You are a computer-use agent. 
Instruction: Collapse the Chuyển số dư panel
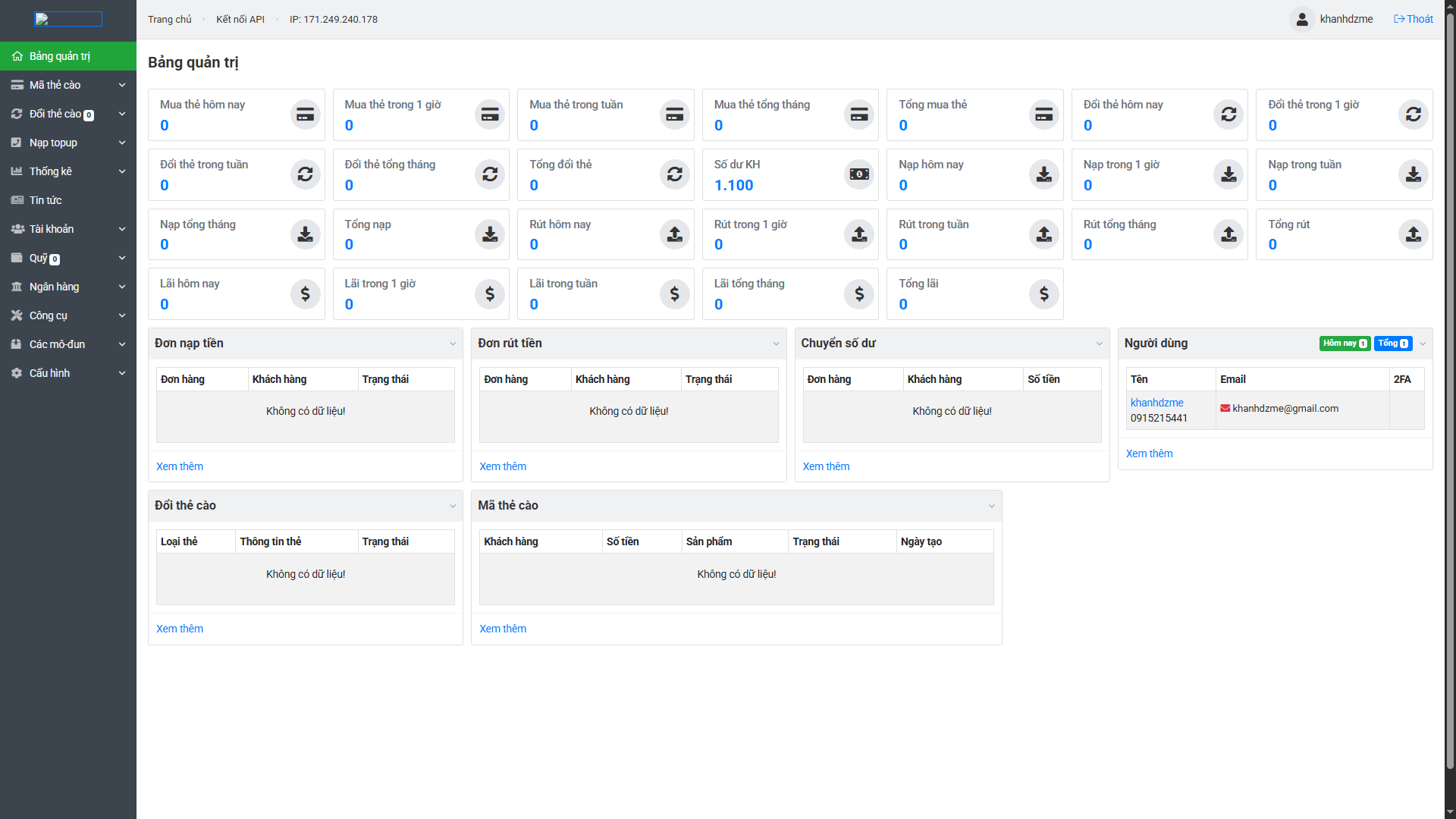pos(1099,344)
